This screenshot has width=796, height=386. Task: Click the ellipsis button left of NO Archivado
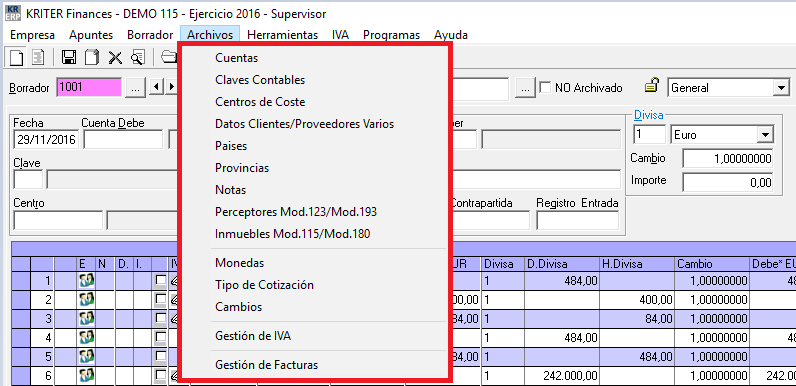point(525,87)
